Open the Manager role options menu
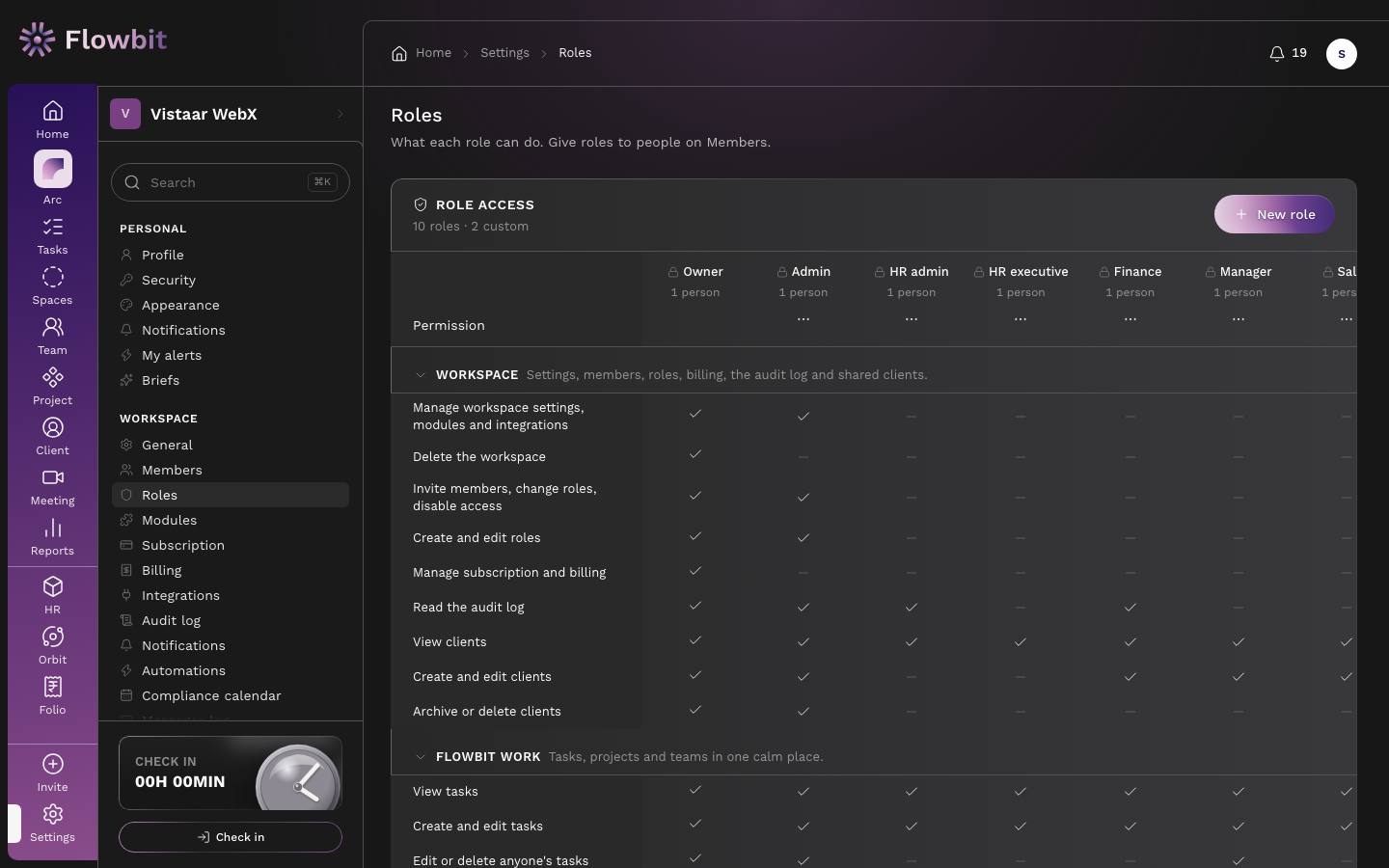The height and width of the screenshot is (868, 1389). point(1239,319)
